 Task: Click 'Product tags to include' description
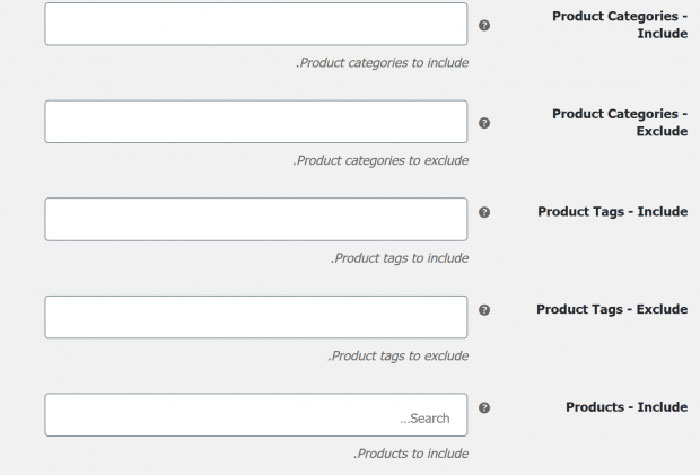pyautogui.click(x=399, y=258)
